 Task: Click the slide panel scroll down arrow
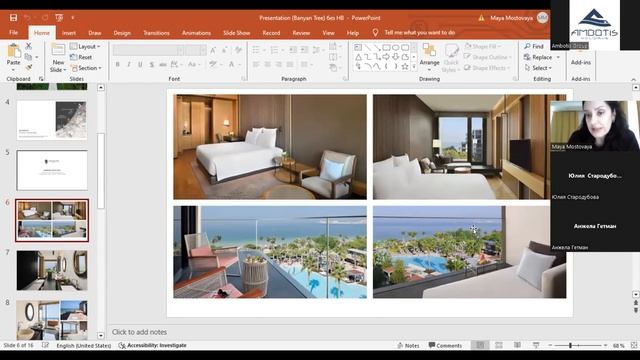[x=101, y=336]
